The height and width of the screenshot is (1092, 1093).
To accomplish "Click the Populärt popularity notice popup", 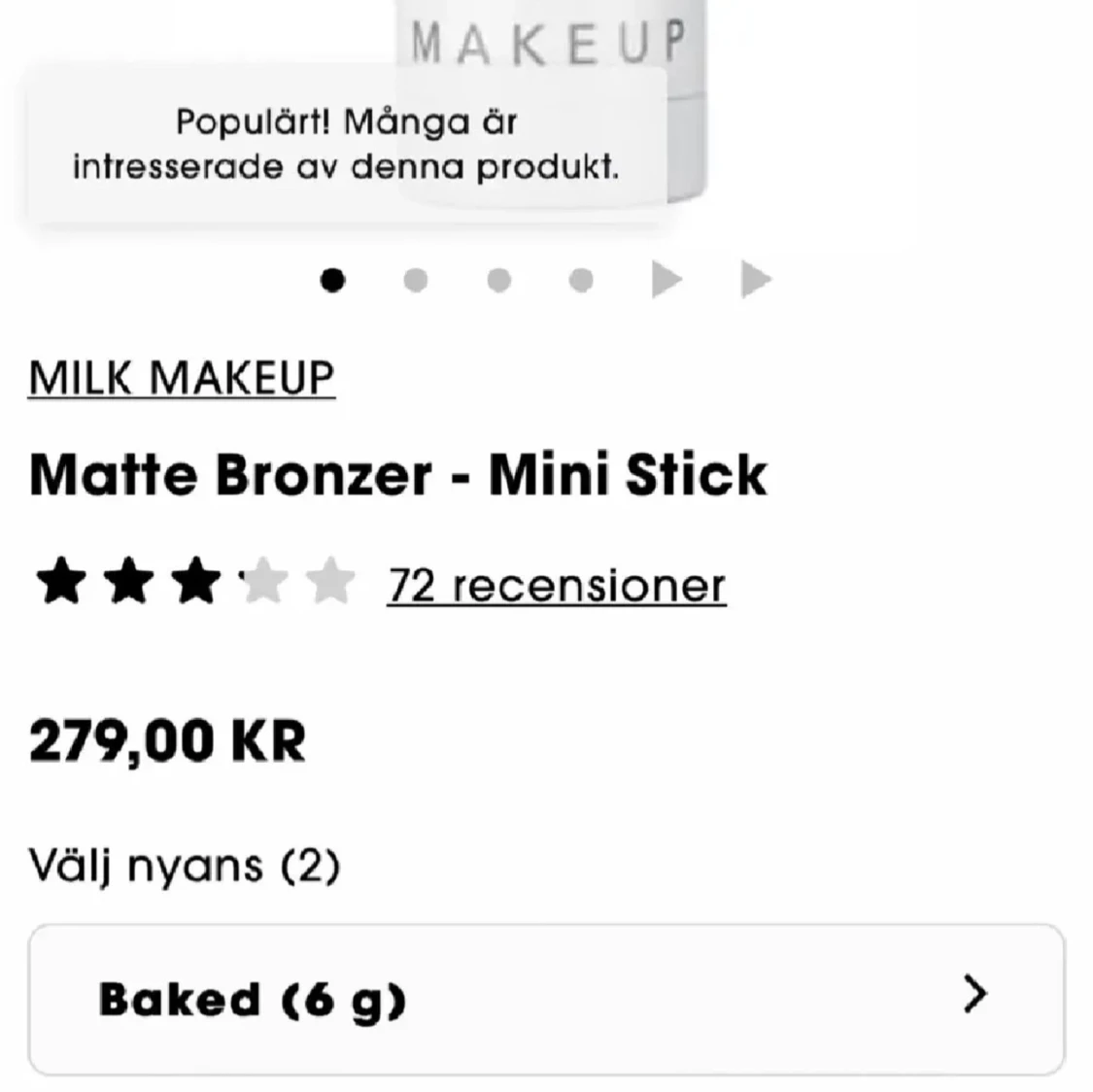I will pos(347,145).
